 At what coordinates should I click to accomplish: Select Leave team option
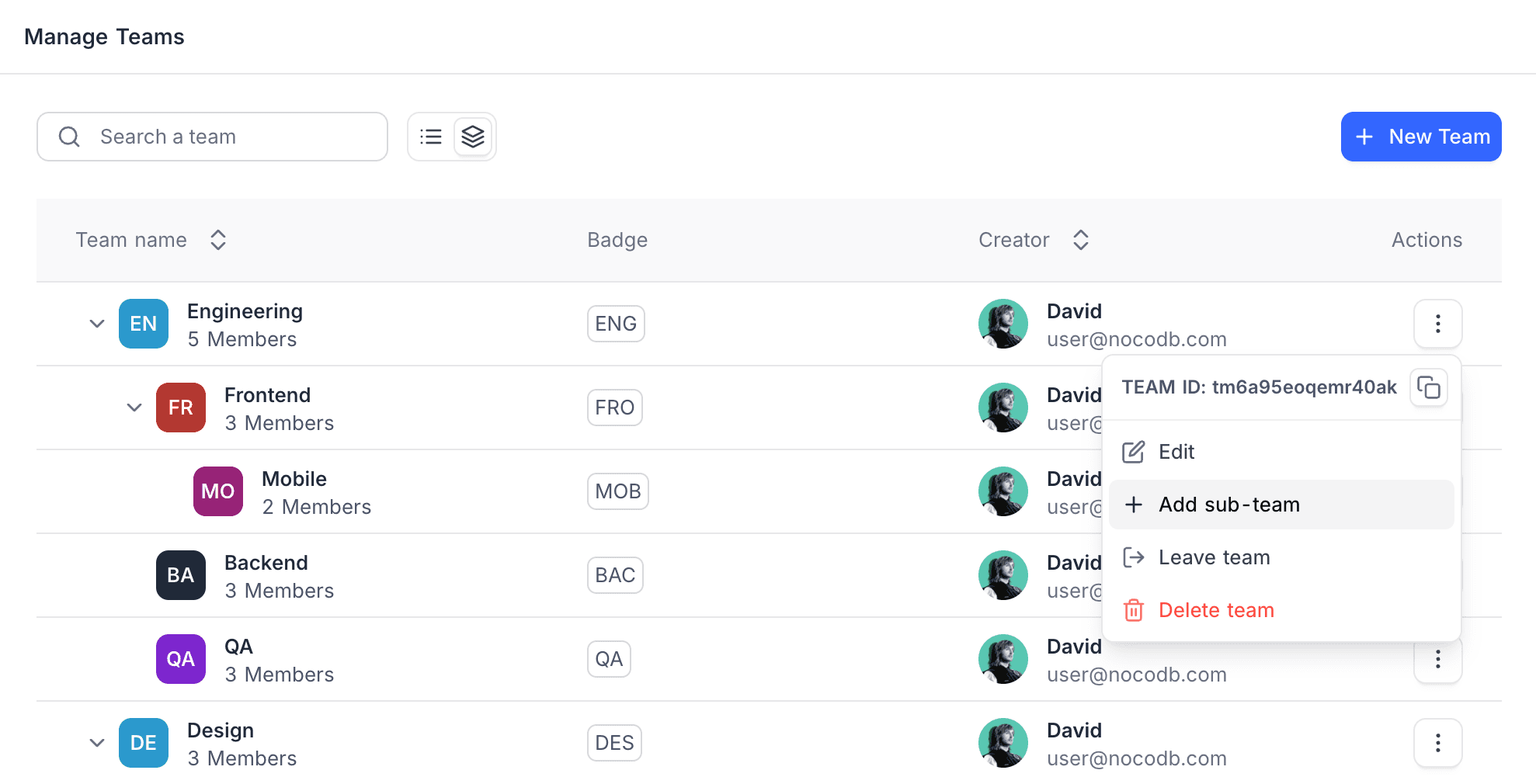click(1214, 557)
